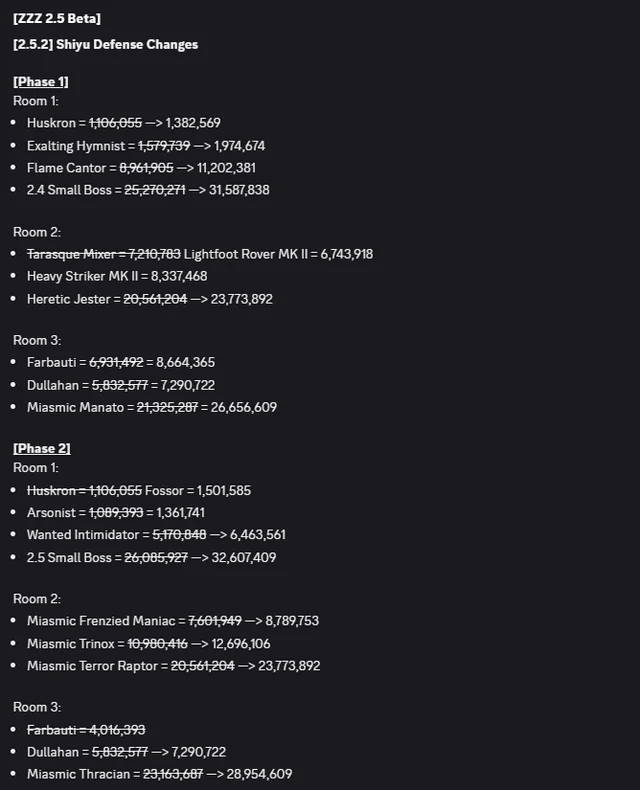Click the Heavy Striker MK II entry
This screenshot has width=640, height=790.
[x=131, y=276]
